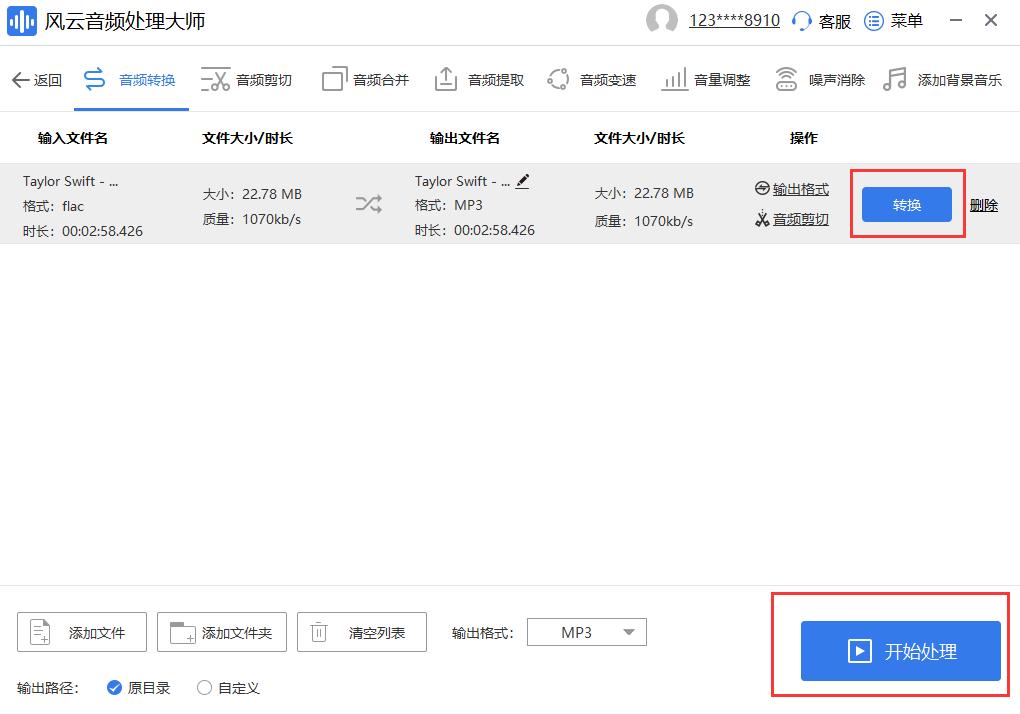
Task: Select the 音频合并 audio merge tool
Action: coord(365,80)
